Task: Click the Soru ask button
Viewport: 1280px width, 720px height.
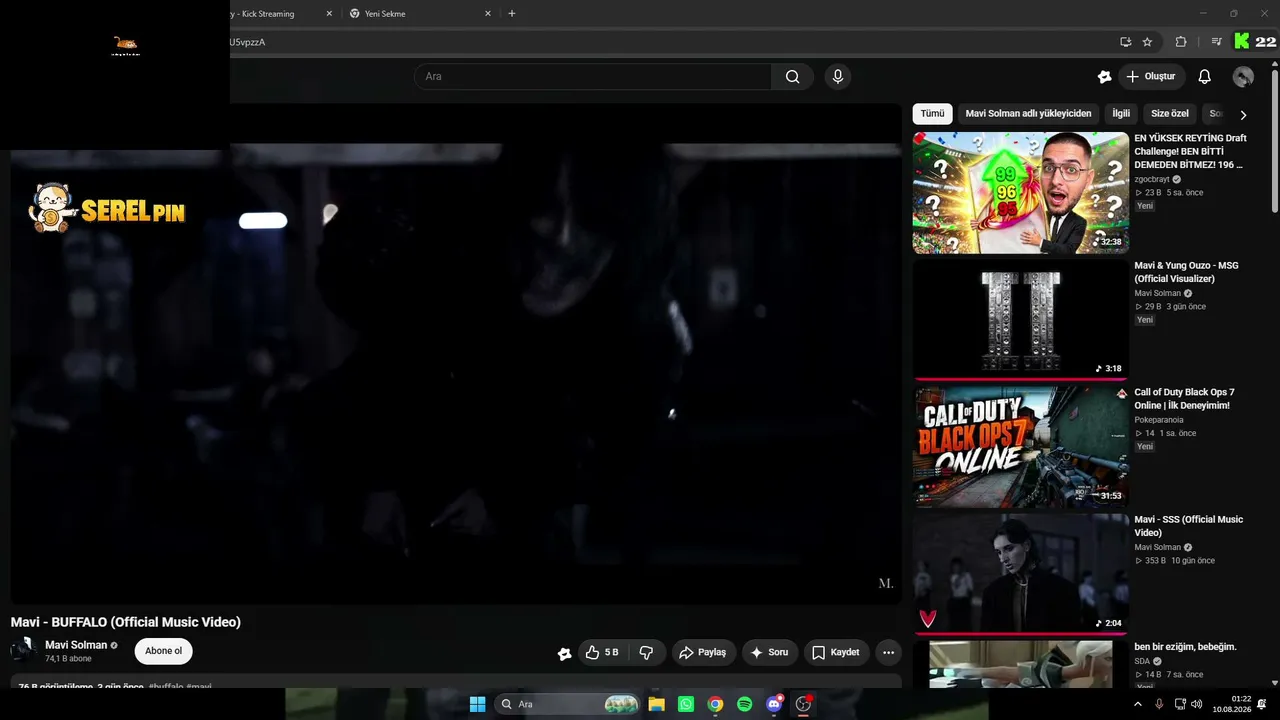Action: pos(769,652)
